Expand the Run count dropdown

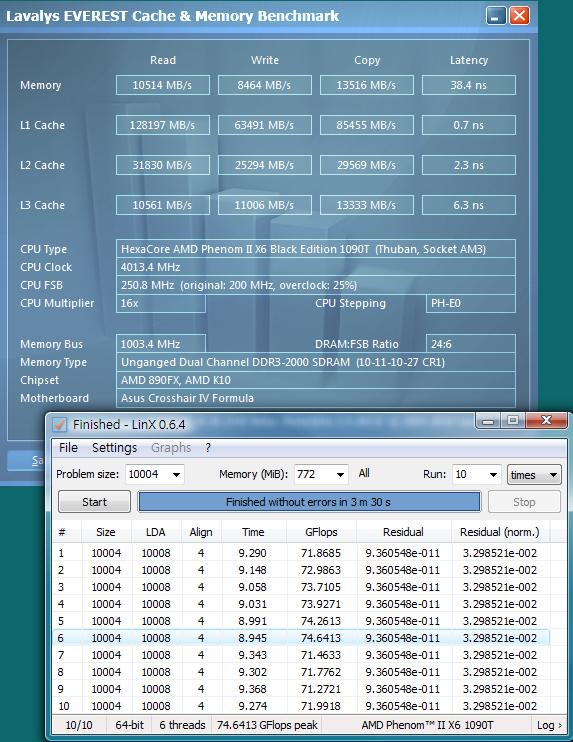pyautogui.click(x=493, y=475)
